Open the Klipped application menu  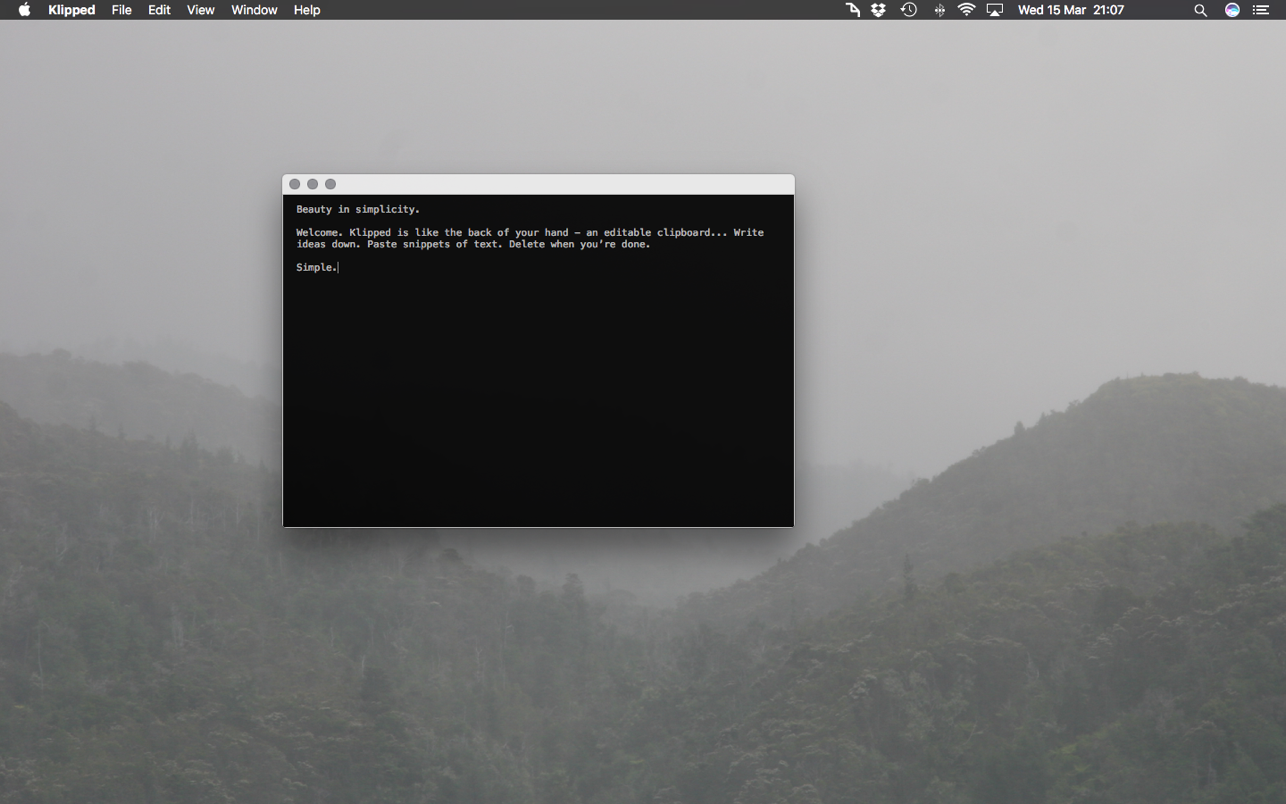click(x=71, y=10)
